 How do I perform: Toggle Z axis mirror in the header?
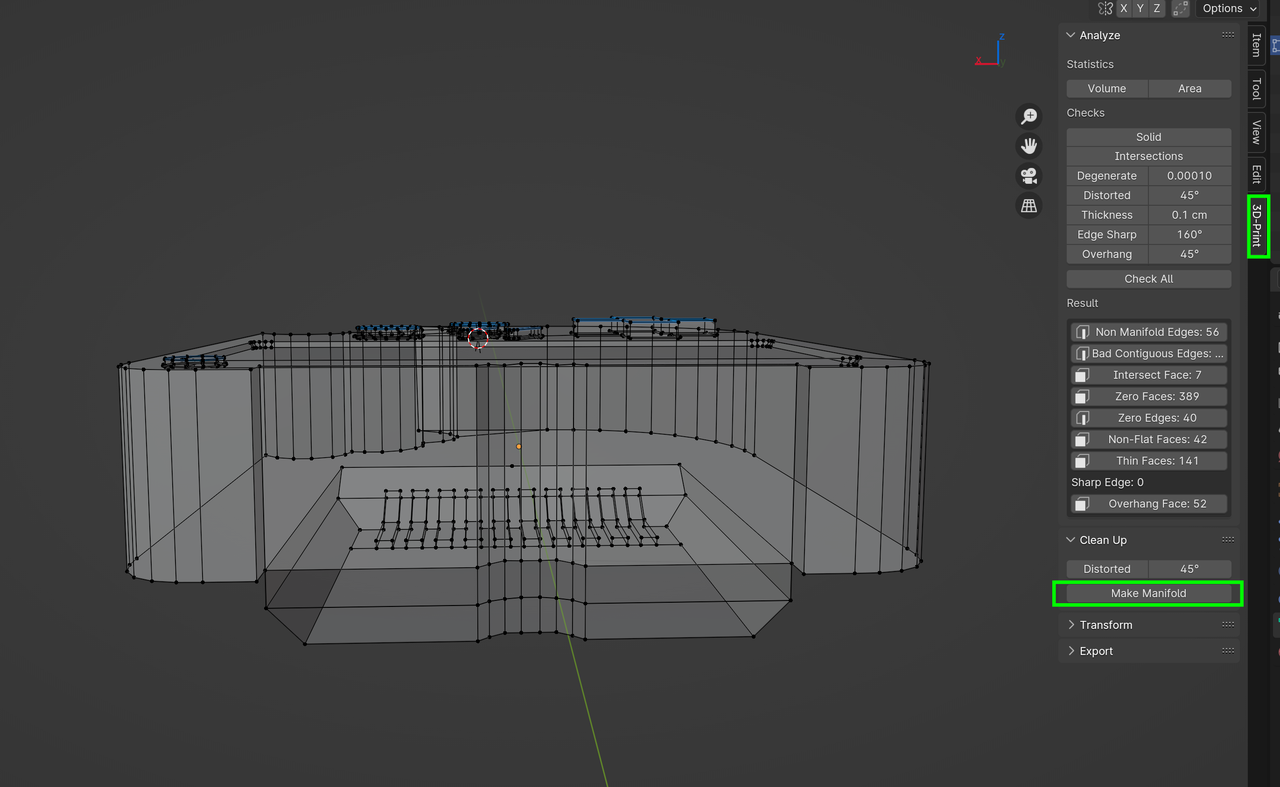click(x=1156, y=8)
